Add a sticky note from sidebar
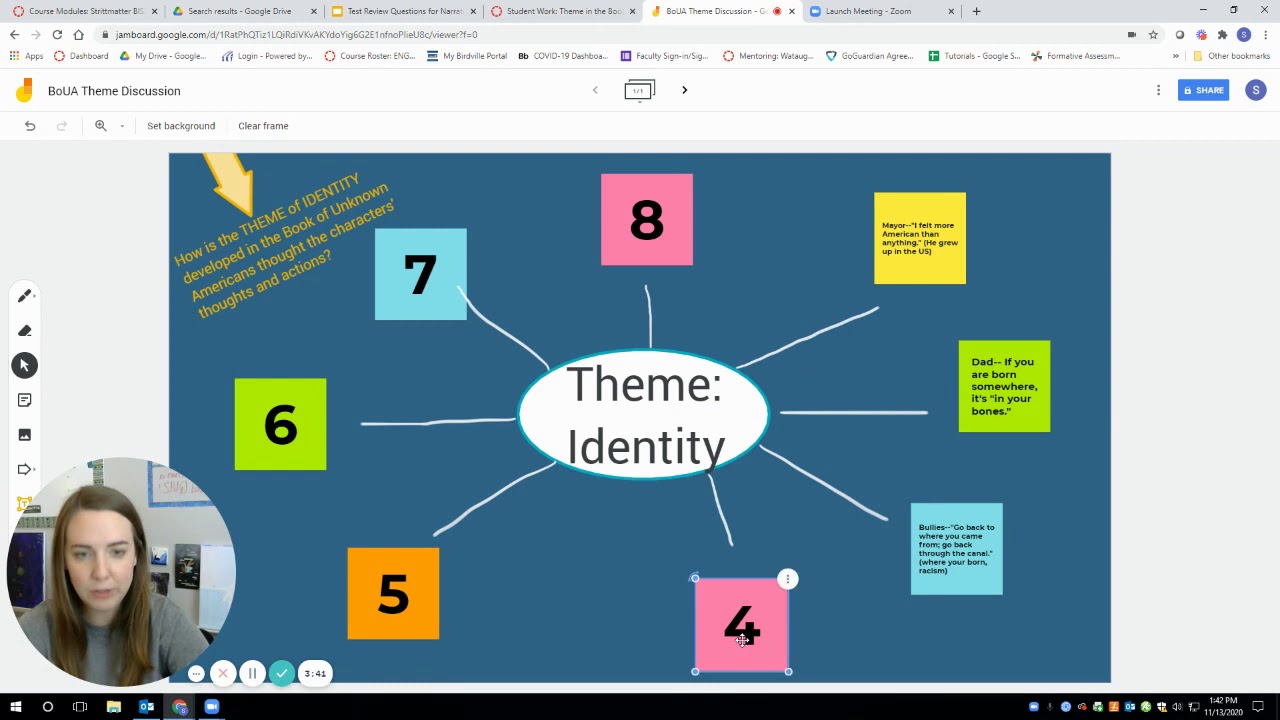The width and height of the screenshot is (1280, 720). point(25,400)
